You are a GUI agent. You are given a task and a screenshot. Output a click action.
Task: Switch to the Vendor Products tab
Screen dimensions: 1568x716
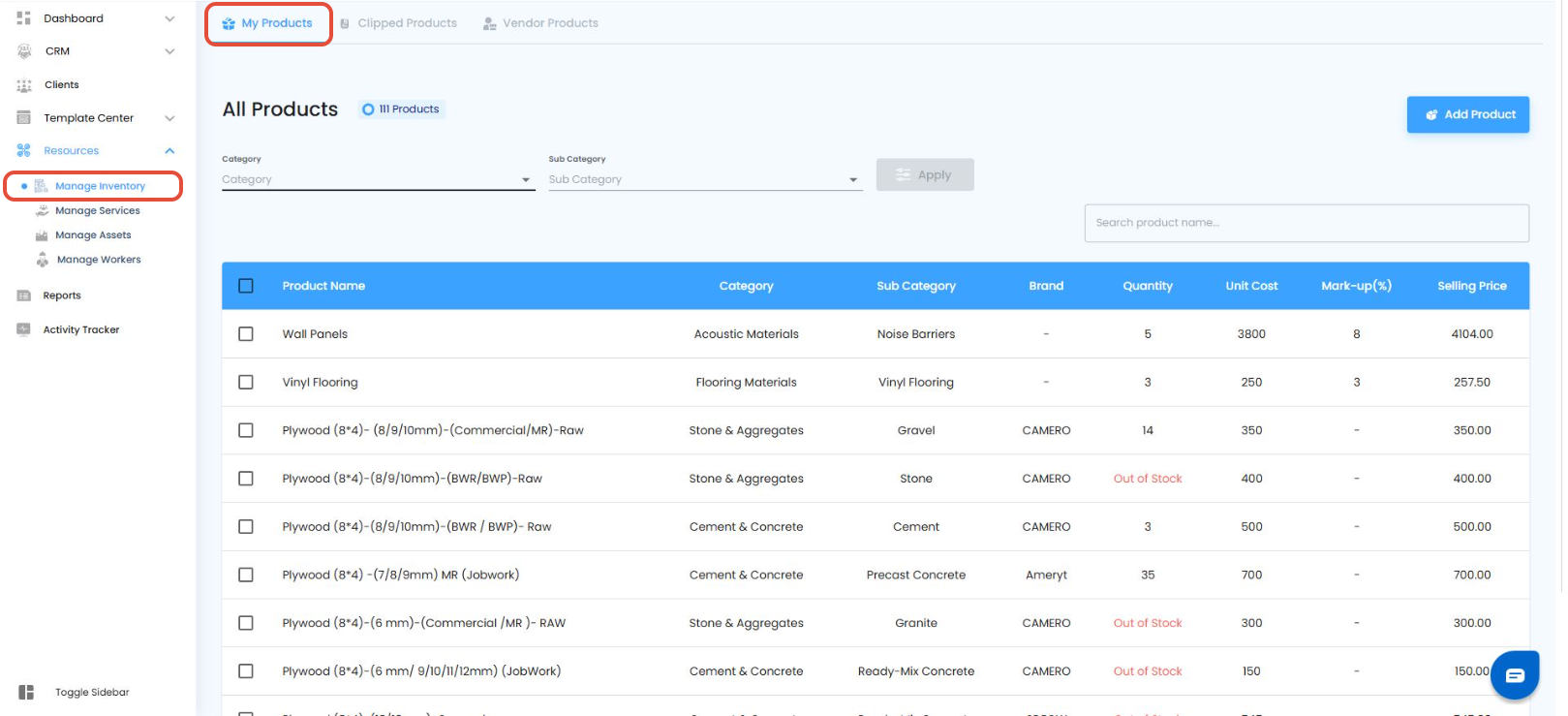tap(540, 23)
